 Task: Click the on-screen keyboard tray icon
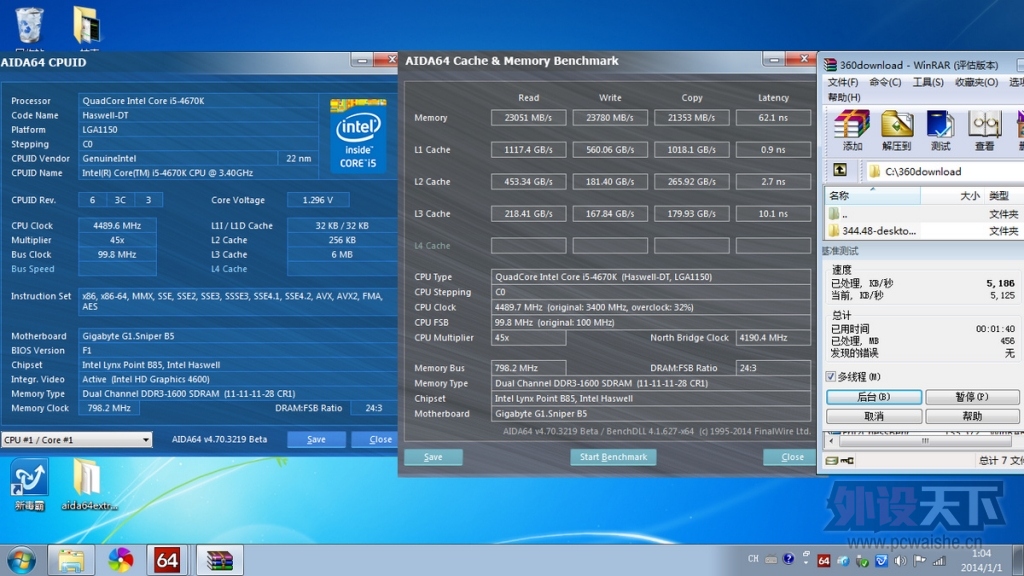pyautogui.click(x=771, y=560)
